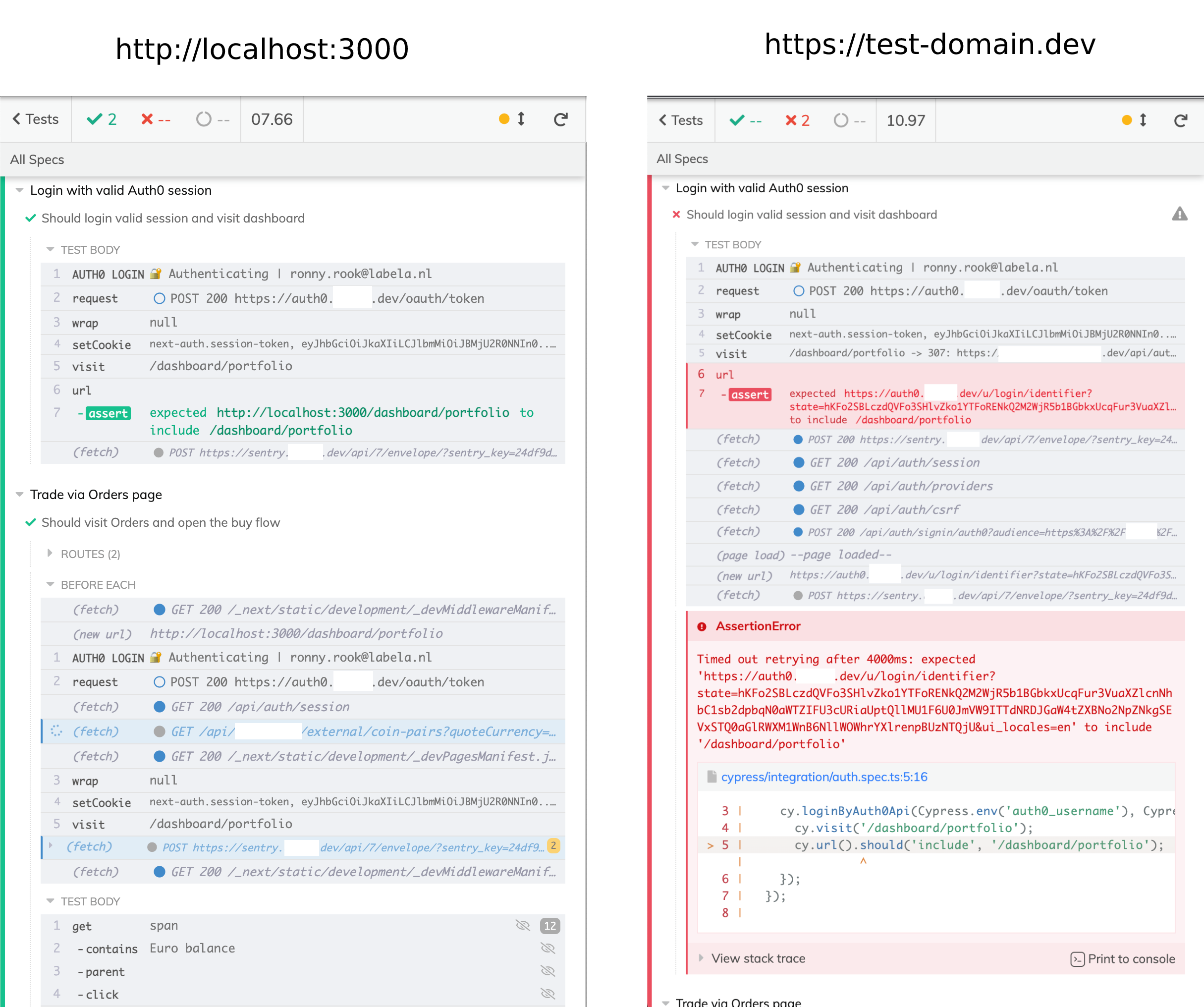
Task: Rerun all tests in the test-domain runner
Action: 1181,120
